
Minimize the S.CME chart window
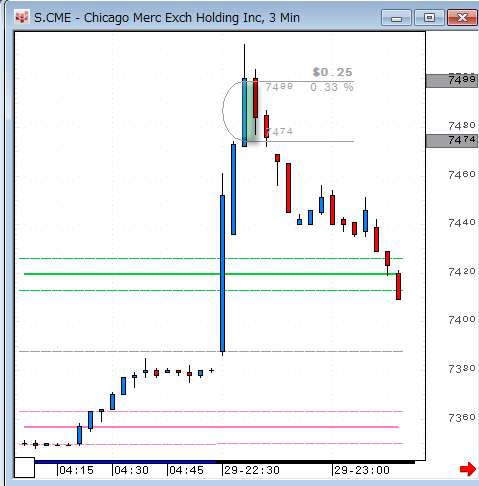click(396, 18)
